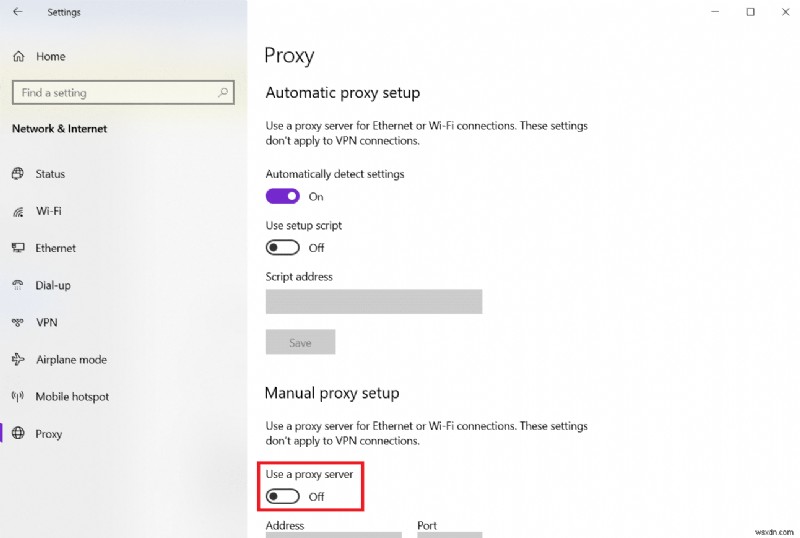Enable the Use setup script toggle
Image resolution: width=800 pixels, height=538 pixels.
(x=283, y=247)
